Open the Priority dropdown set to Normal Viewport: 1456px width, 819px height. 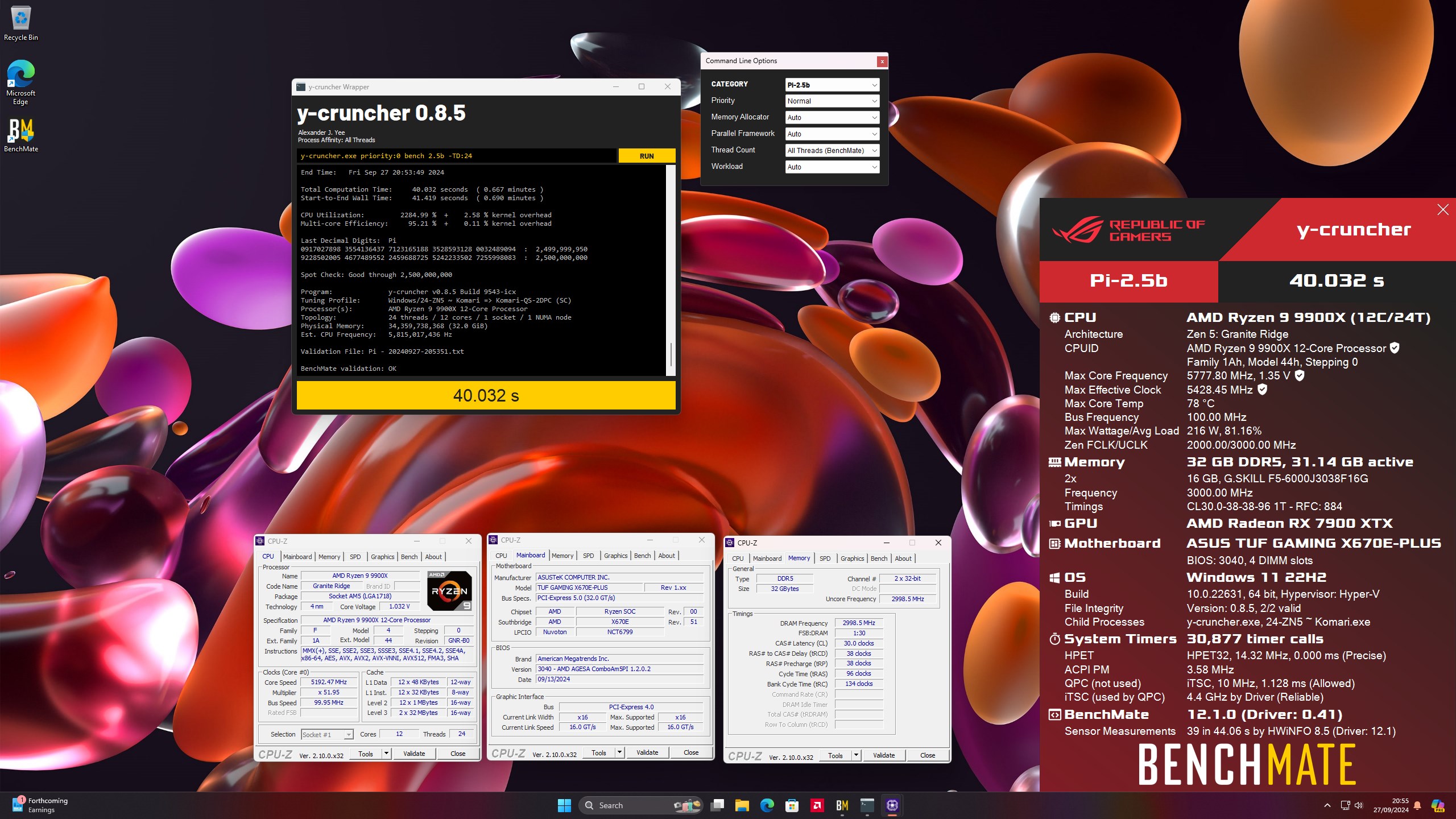832,101
